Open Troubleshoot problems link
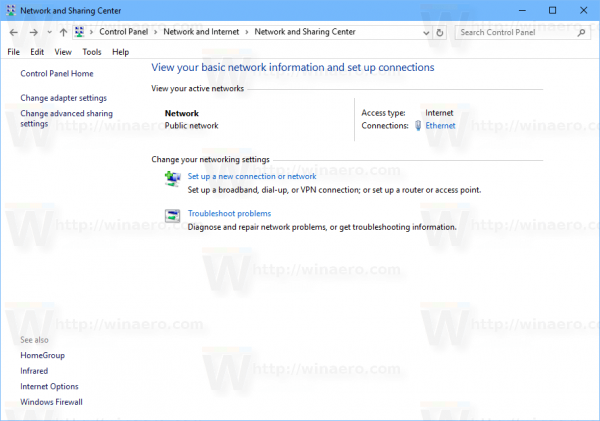This screenshot has width=600, height=421. point(229,214)
